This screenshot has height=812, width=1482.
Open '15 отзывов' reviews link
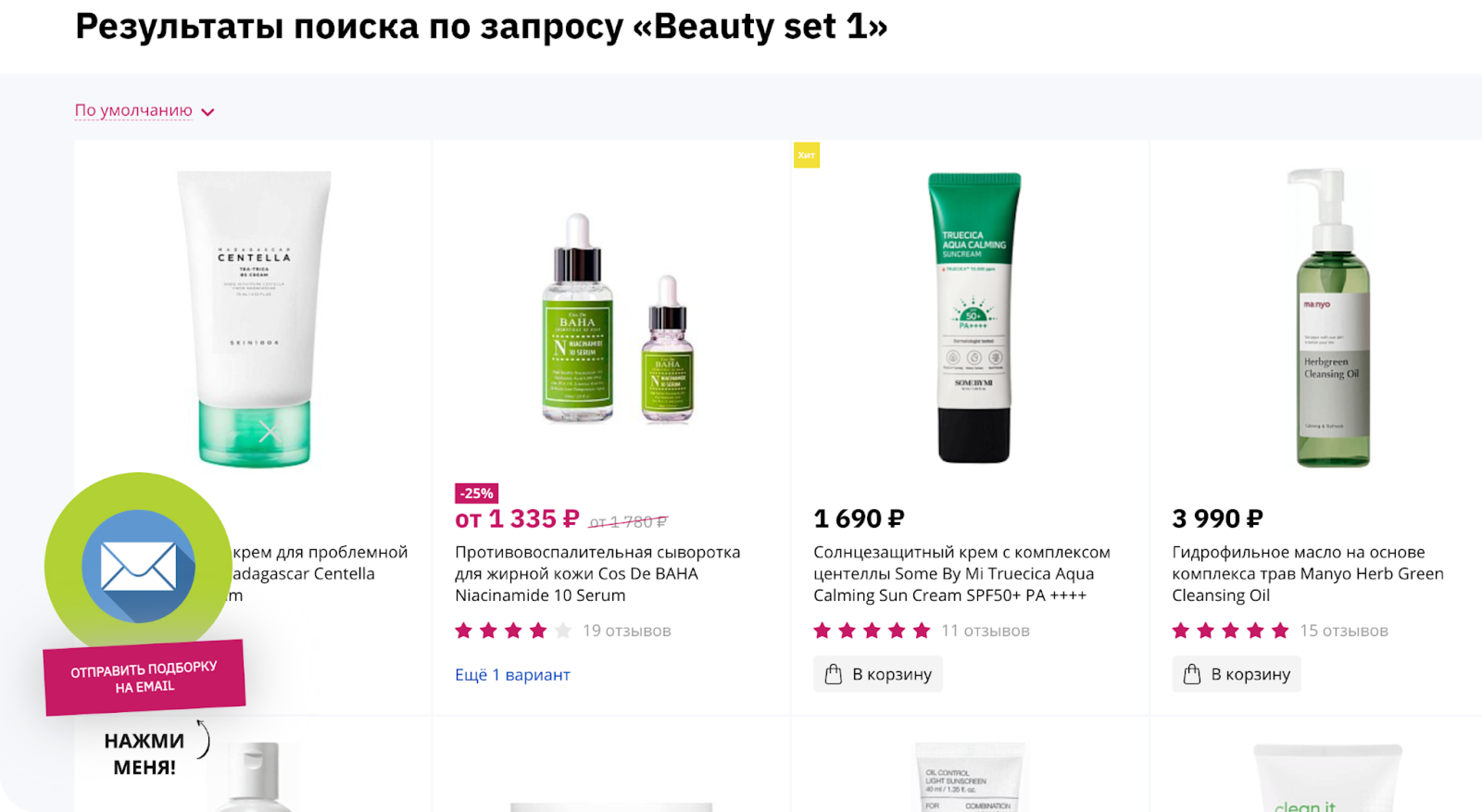tap(1344, 631)
